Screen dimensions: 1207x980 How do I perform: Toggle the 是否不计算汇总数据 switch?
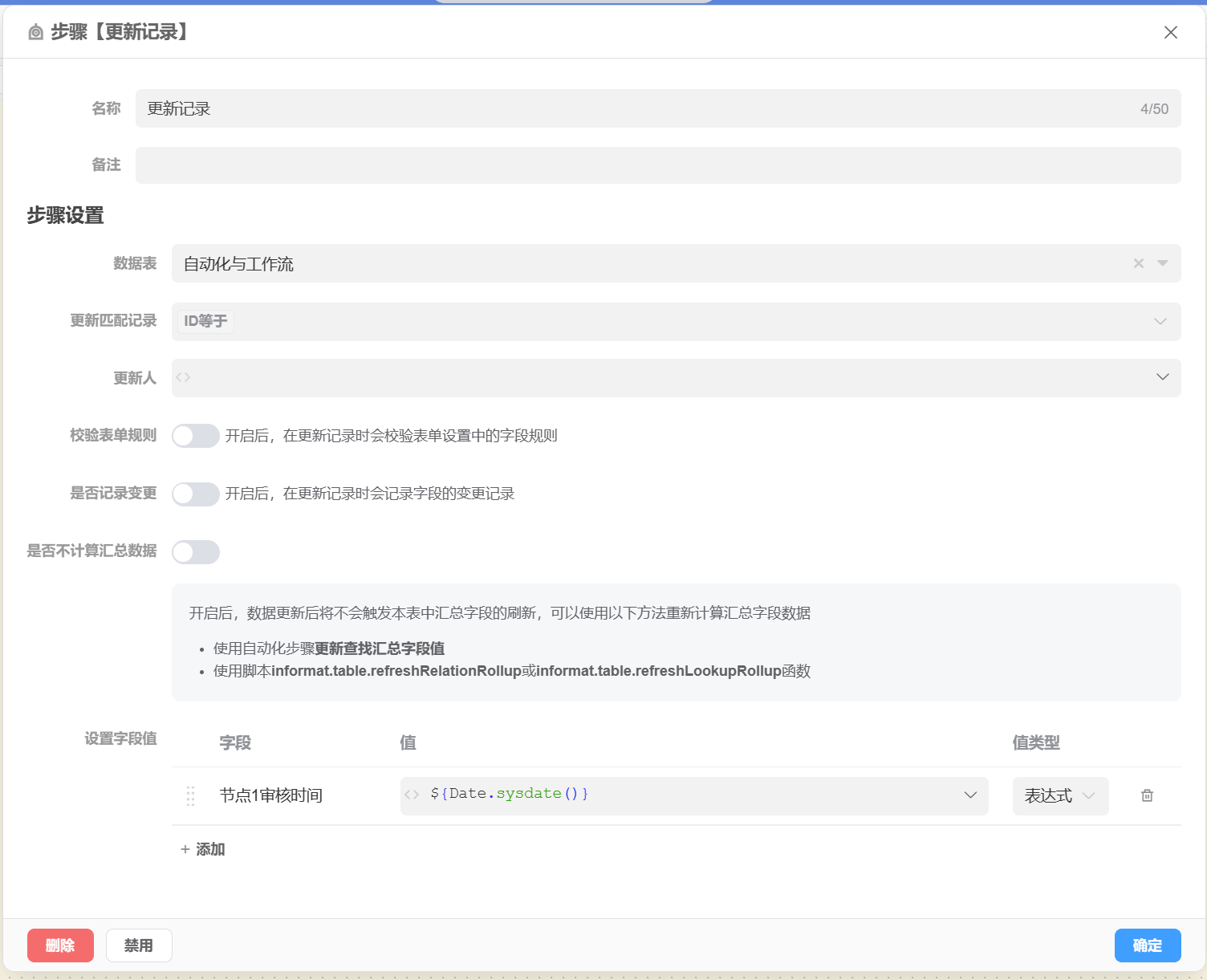195,552
